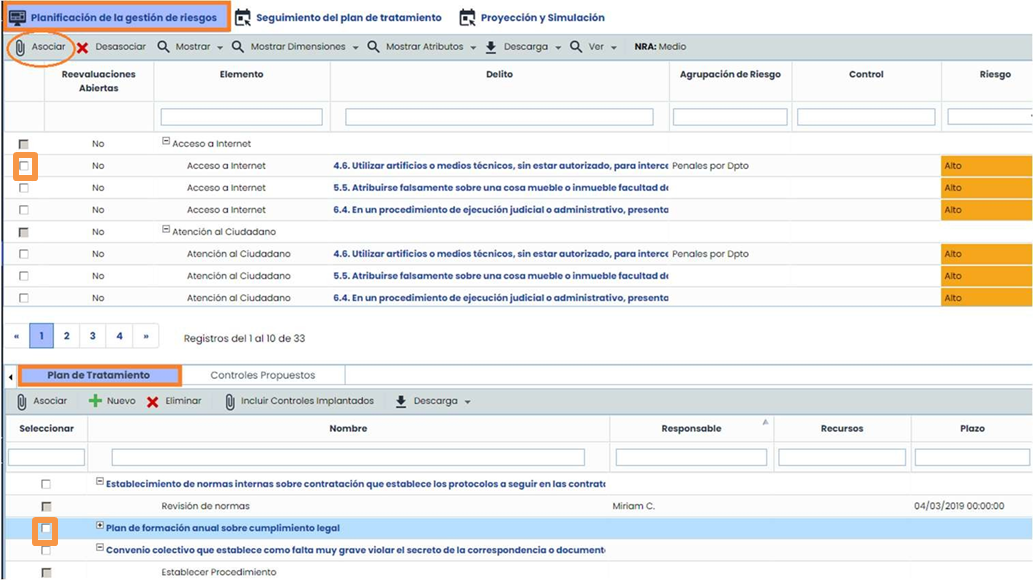
Task: Go to results page 3 in pagination
Action: (92, 335)
